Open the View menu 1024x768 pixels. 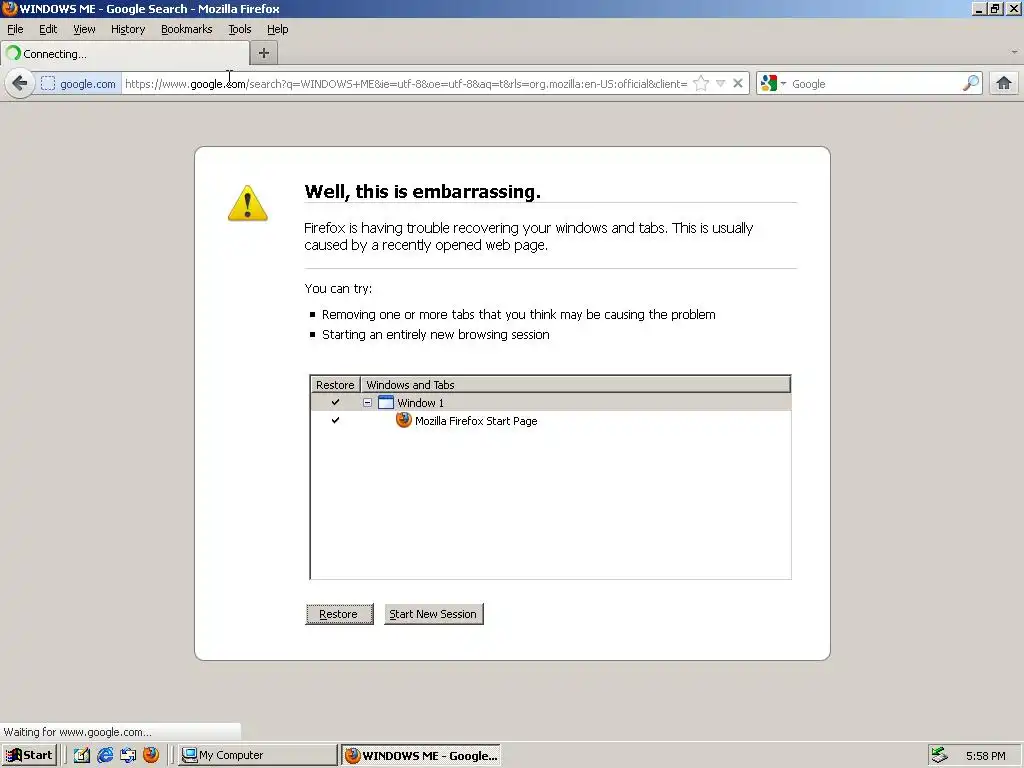[84, 29]
